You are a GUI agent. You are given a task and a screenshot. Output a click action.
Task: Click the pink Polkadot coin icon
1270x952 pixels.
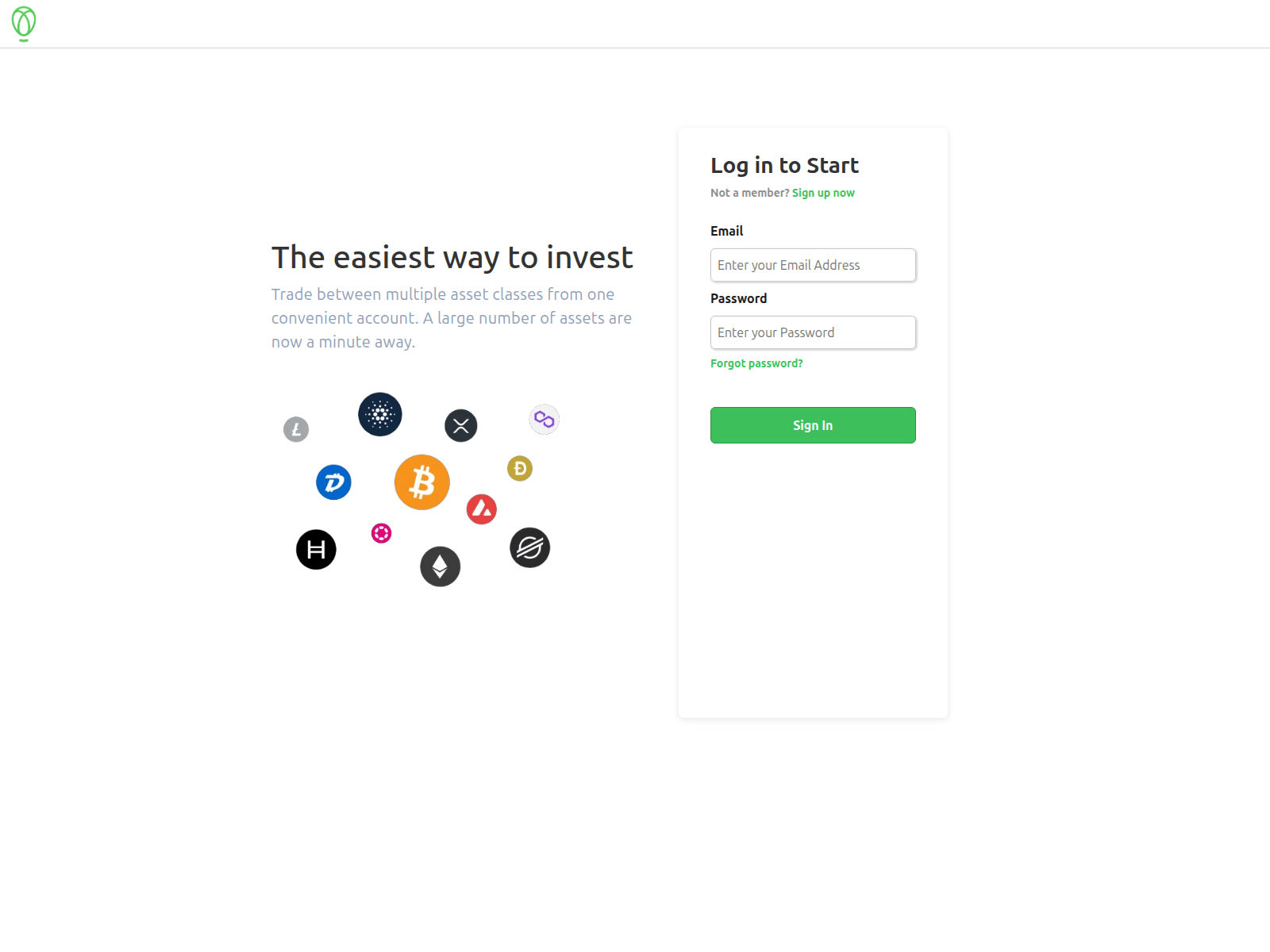pos(382,533)
